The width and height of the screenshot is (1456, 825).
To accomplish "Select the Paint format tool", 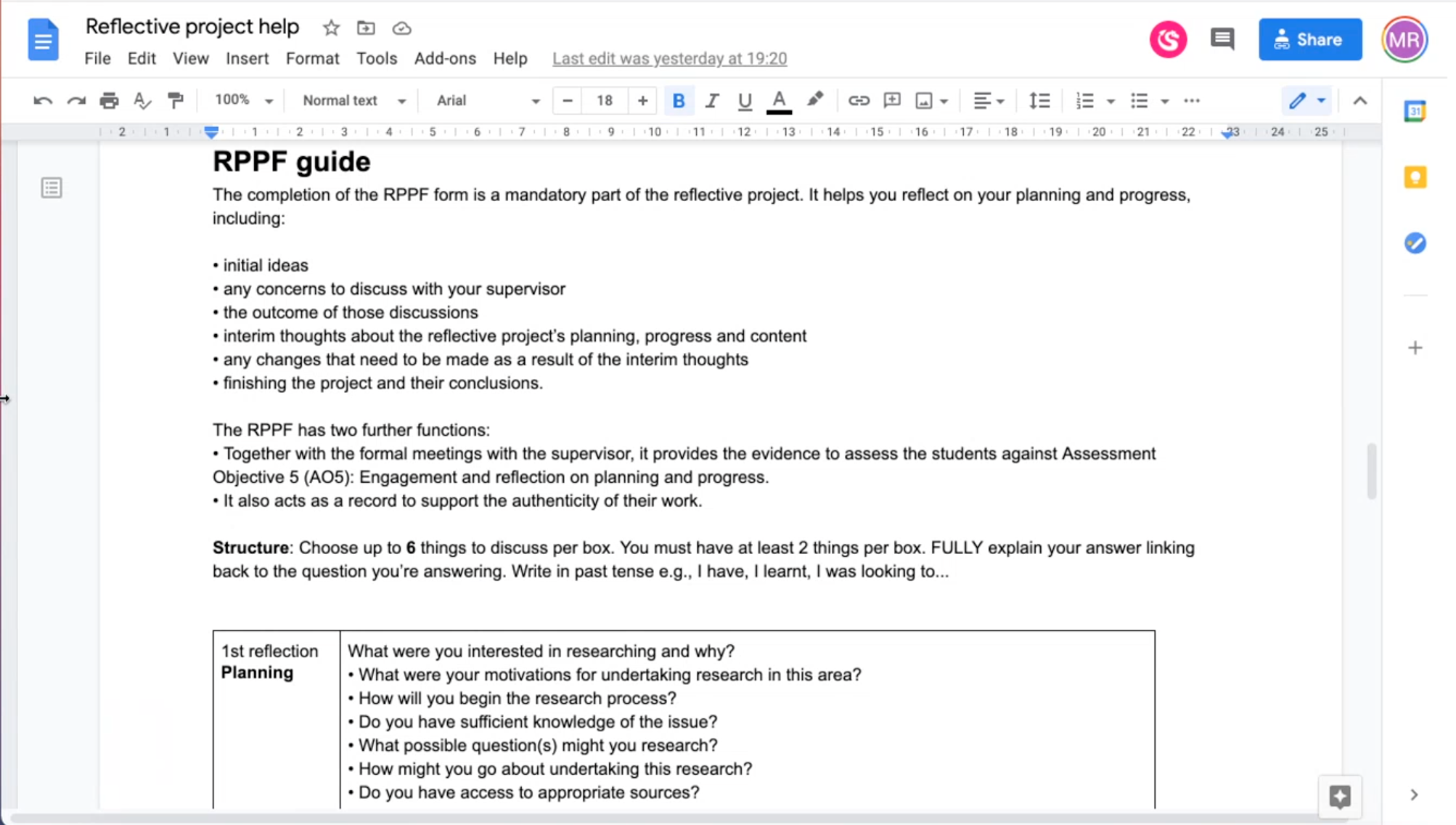I will click(x=175, y=101).
